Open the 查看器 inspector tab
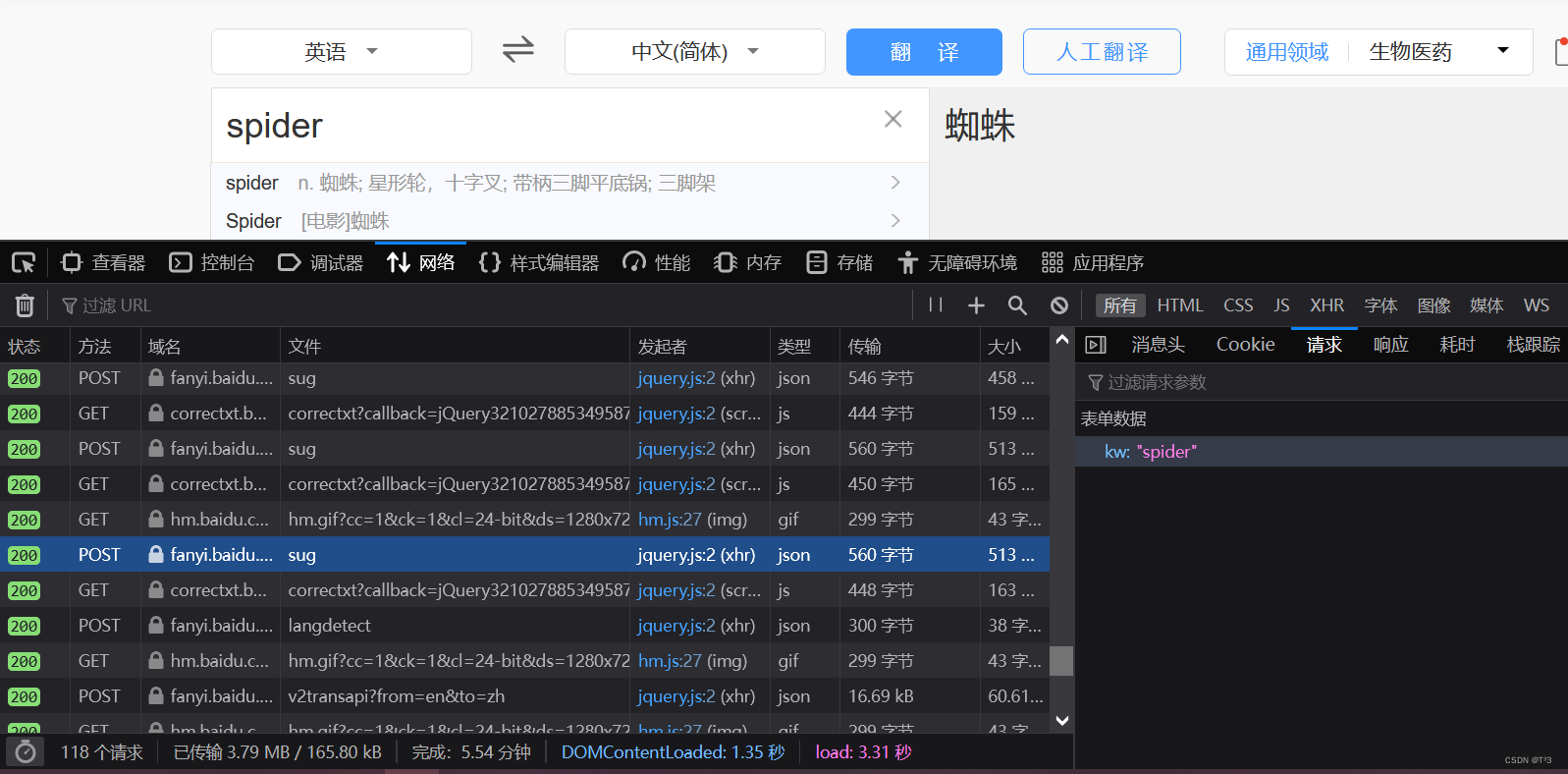 pos(103,262)
